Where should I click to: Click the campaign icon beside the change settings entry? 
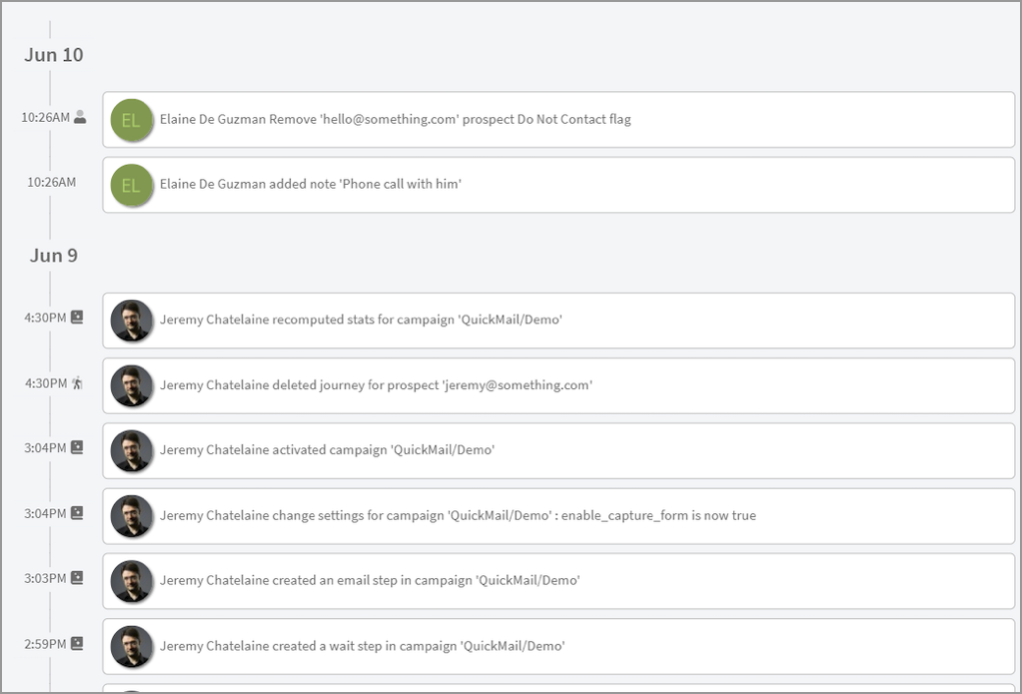77,513
